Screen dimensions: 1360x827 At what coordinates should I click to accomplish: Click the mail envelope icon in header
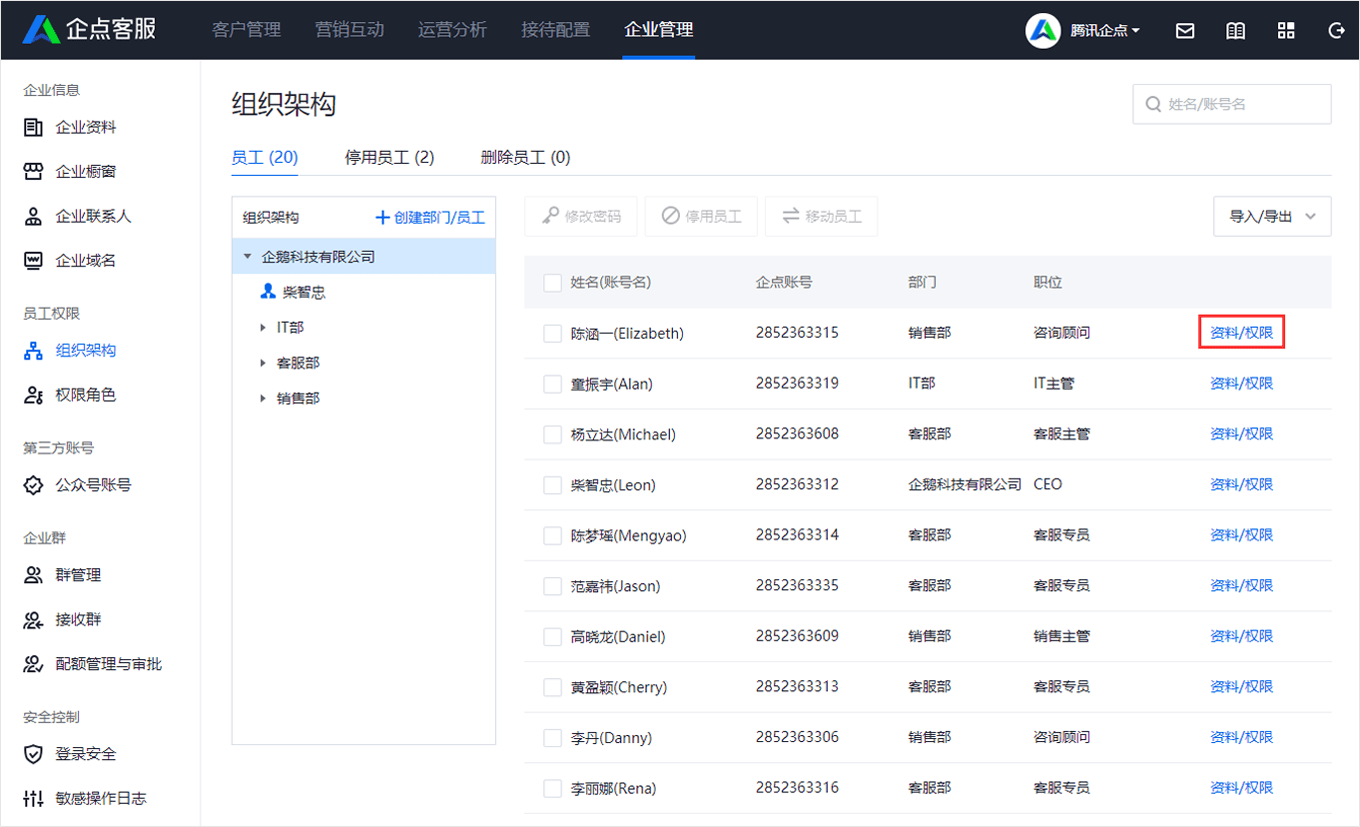coord(1185,30)
